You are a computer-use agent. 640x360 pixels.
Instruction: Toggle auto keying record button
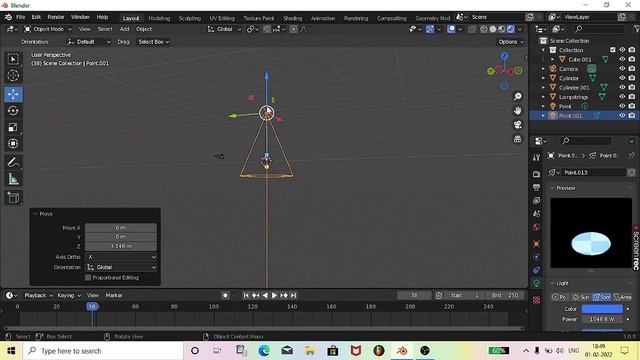point(225,295)
